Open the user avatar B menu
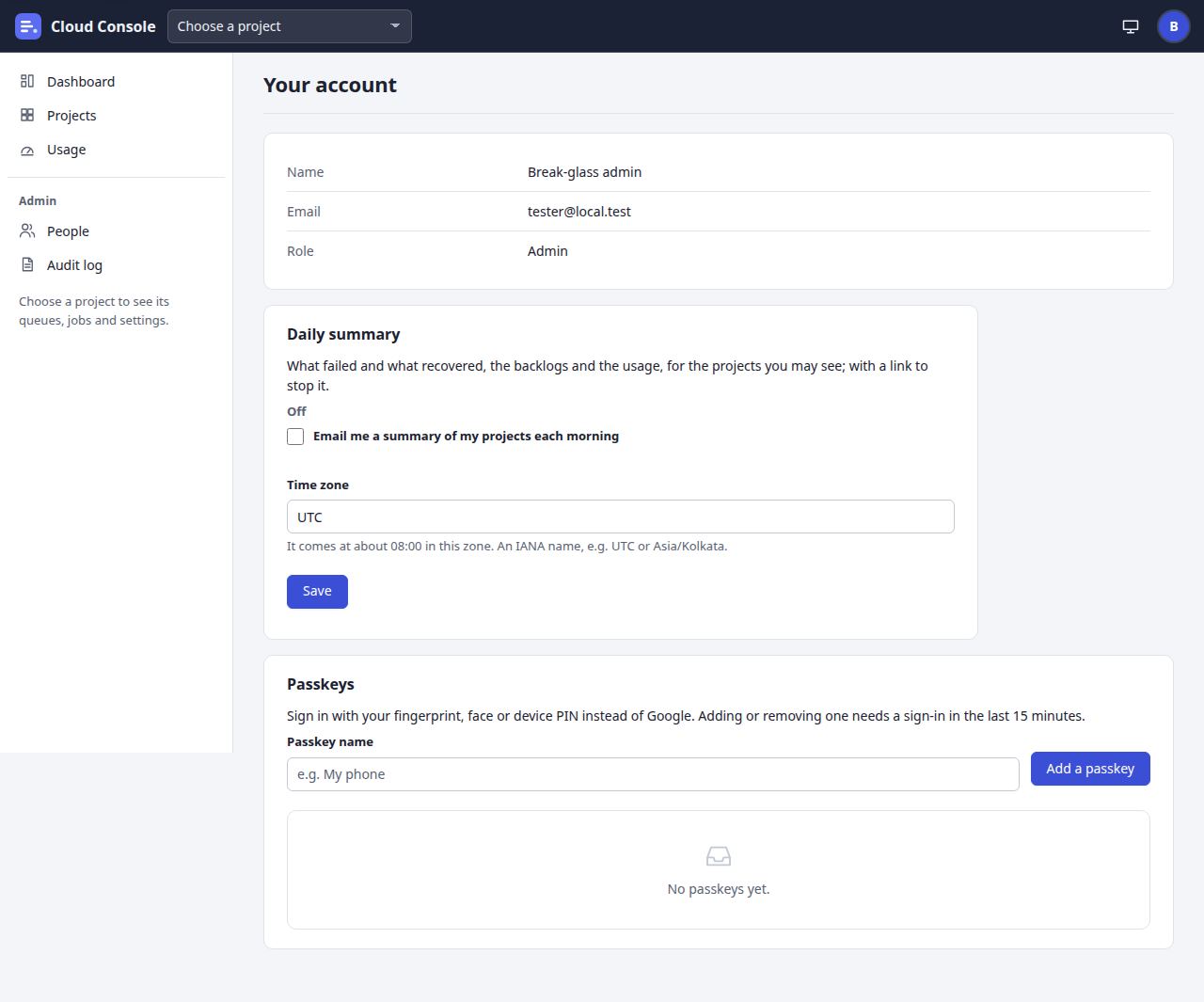Screen dimensions: 1204x1002 tap(1174, 26)
